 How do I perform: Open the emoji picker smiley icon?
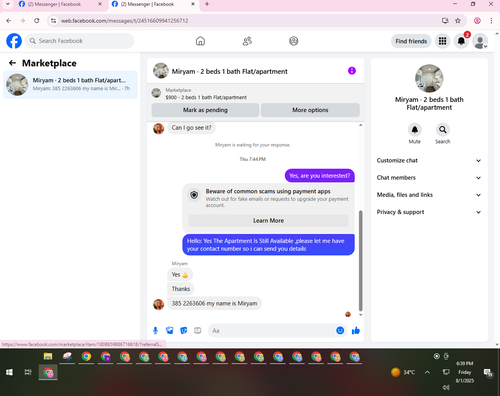(340, 331)
